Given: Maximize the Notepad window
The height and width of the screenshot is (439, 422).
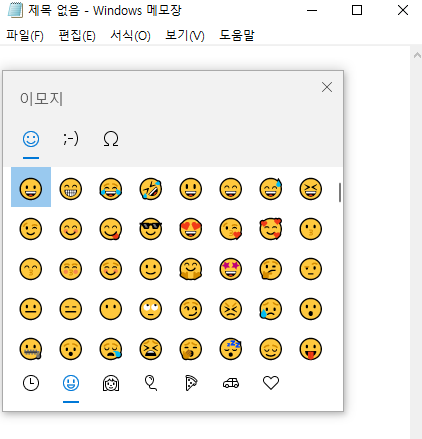Looking at the screenshot, I should (357, 10).
